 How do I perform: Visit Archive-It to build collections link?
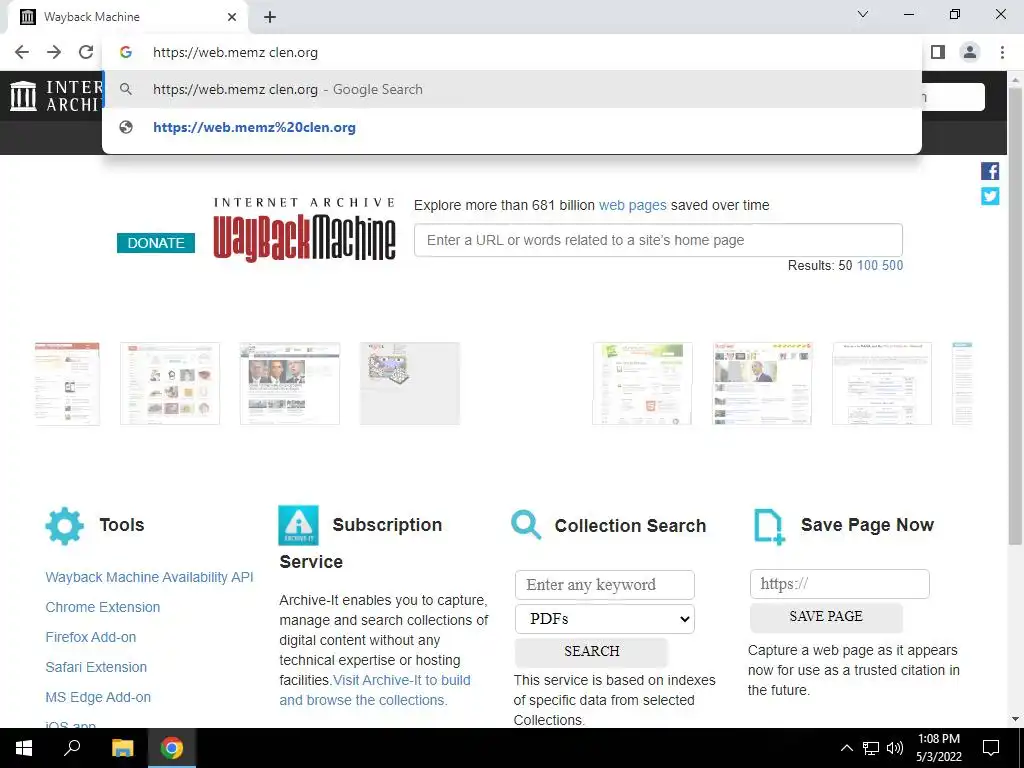coord(375,690)
